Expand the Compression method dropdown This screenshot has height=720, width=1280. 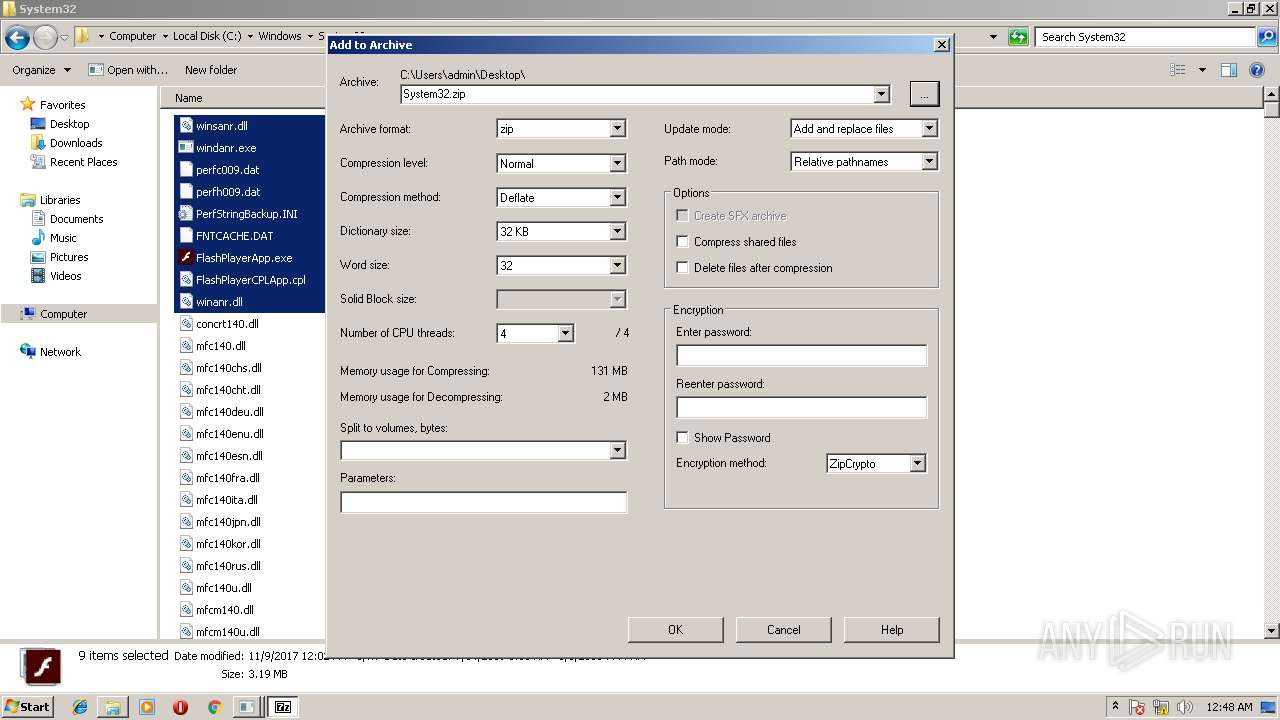[x=617, y=197]
